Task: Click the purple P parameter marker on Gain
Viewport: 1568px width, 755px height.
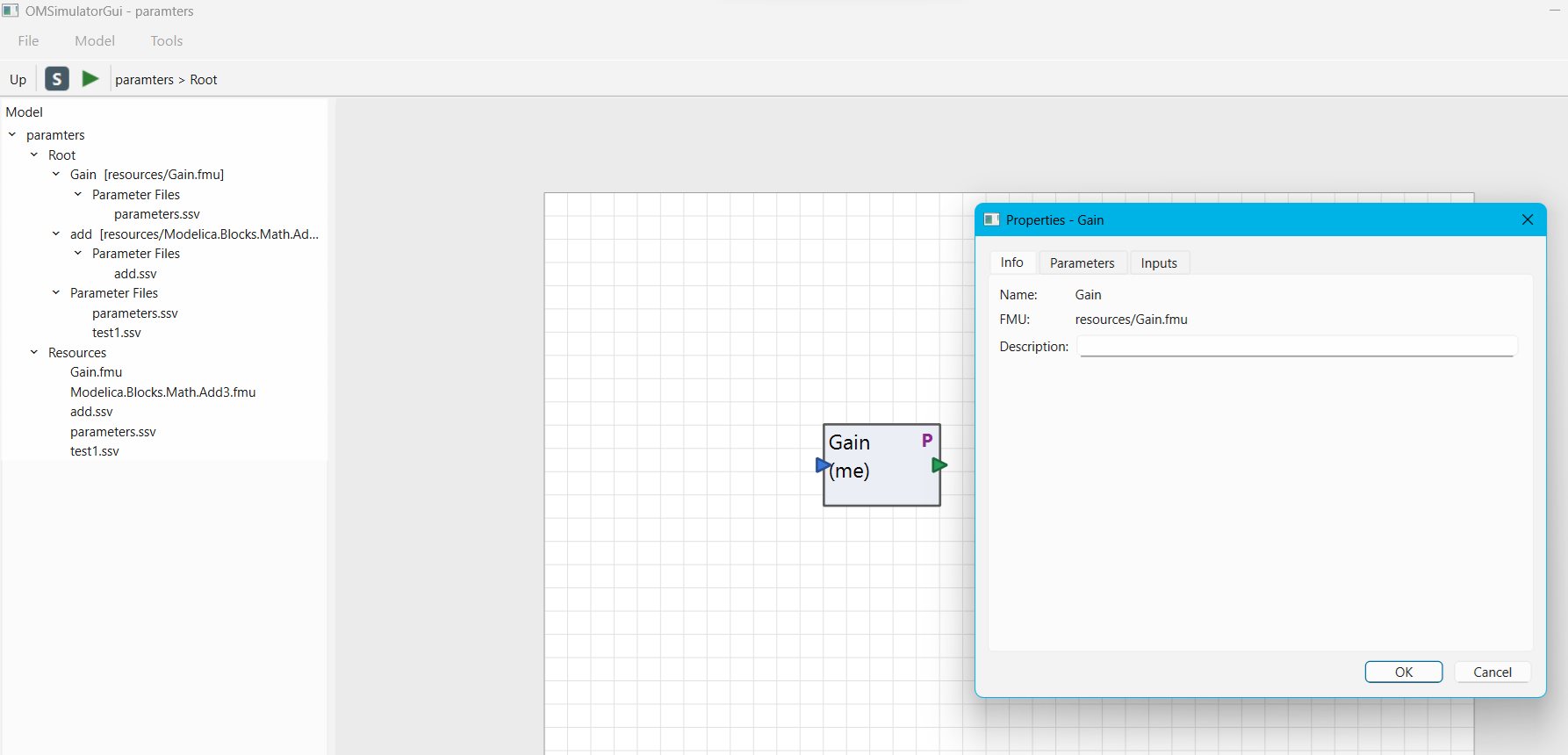Action: [926, 441]
